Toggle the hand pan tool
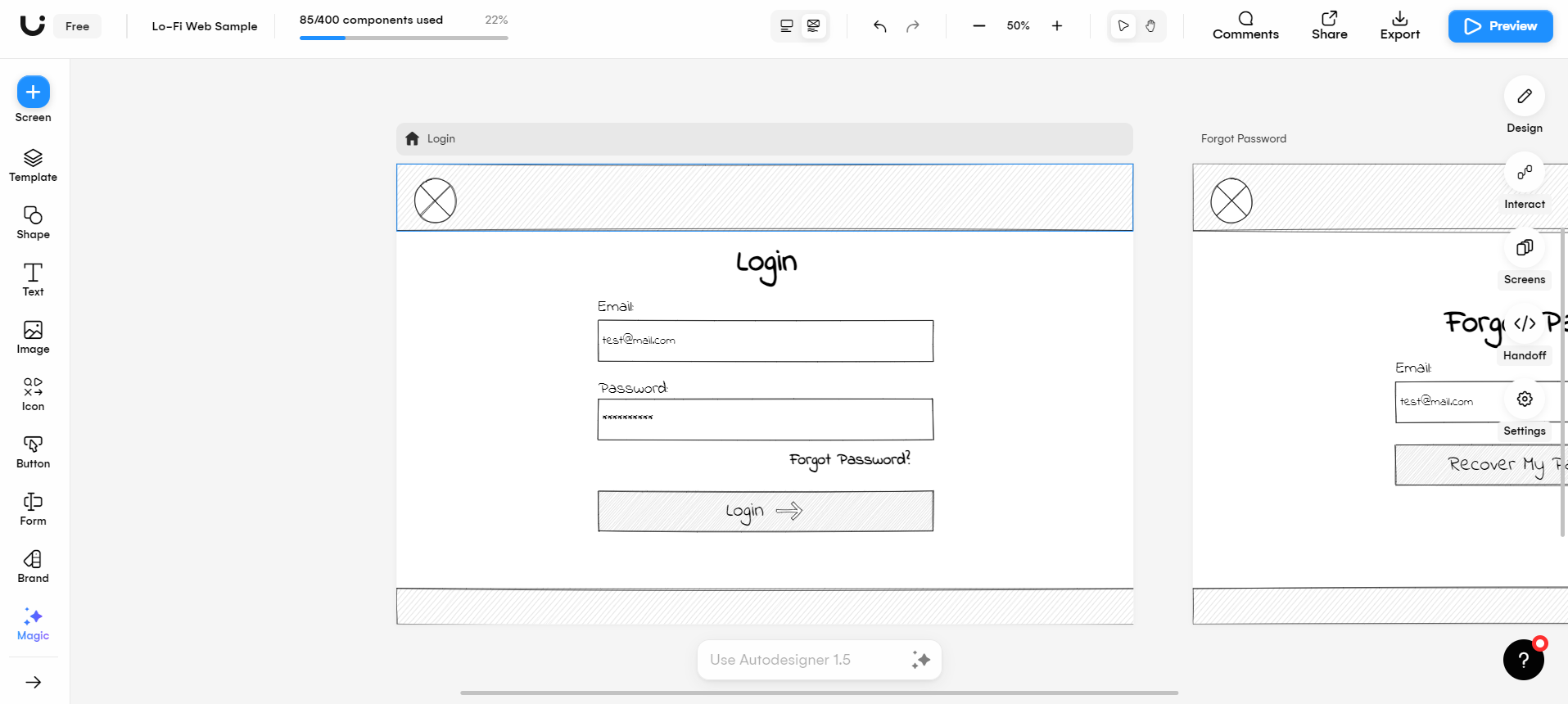1568x704 pixels. coord(1150,26)
